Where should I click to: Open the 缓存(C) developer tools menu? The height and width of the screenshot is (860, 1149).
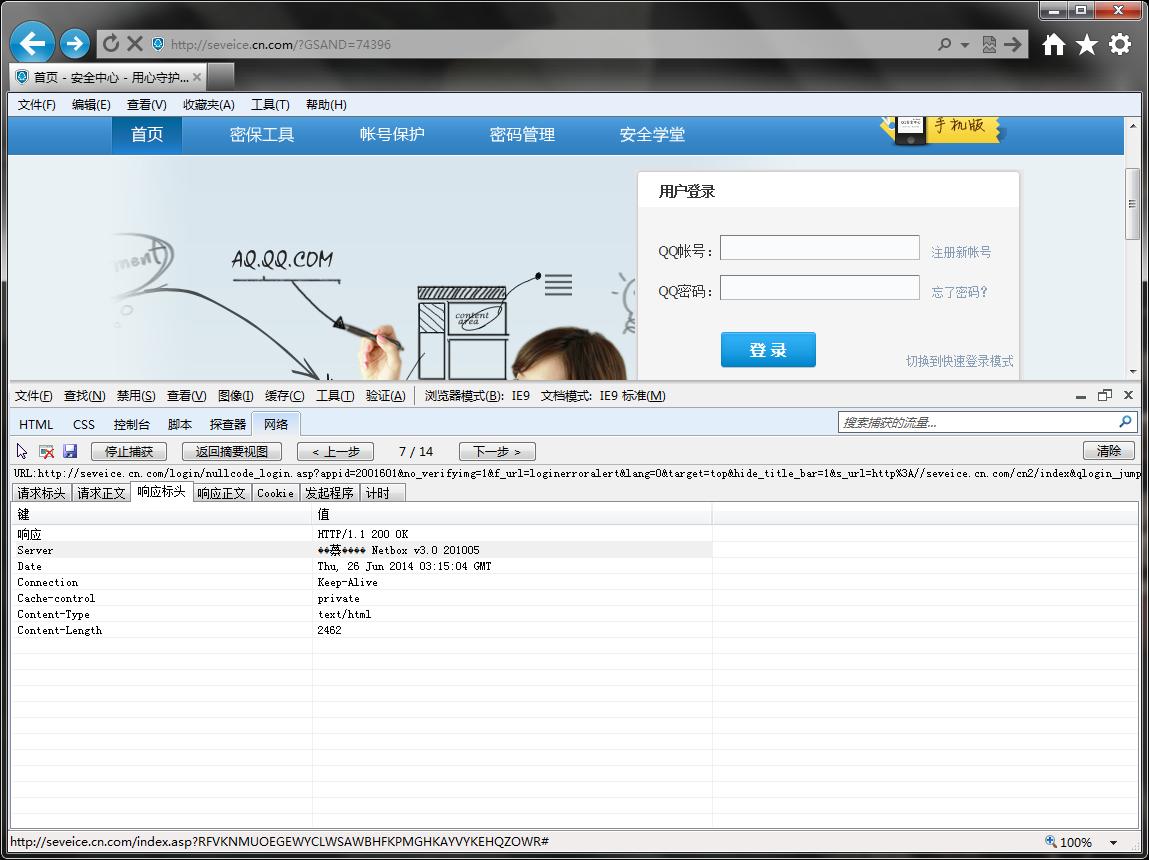(x=284, y=396)
